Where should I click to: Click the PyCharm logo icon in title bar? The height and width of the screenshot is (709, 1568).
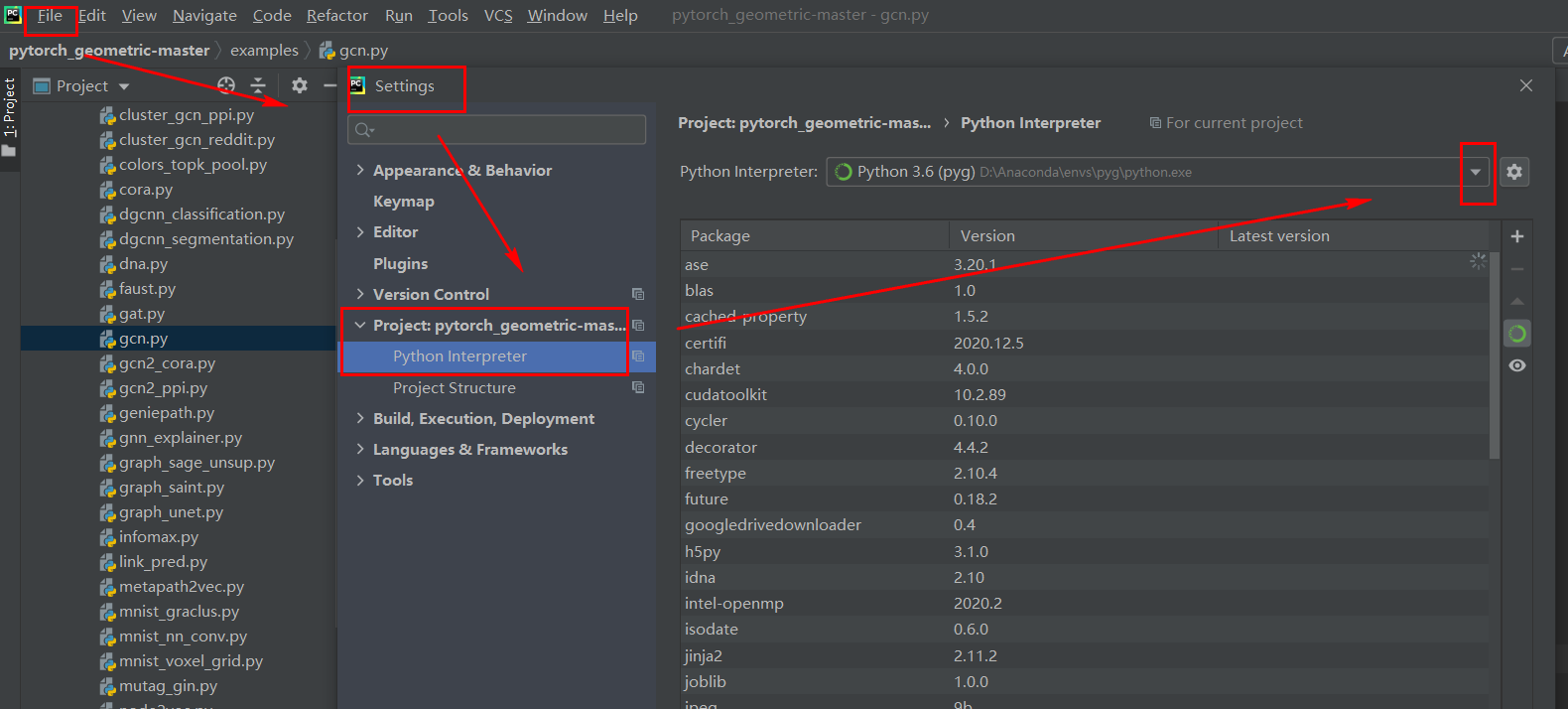click(x=13, y=15)
